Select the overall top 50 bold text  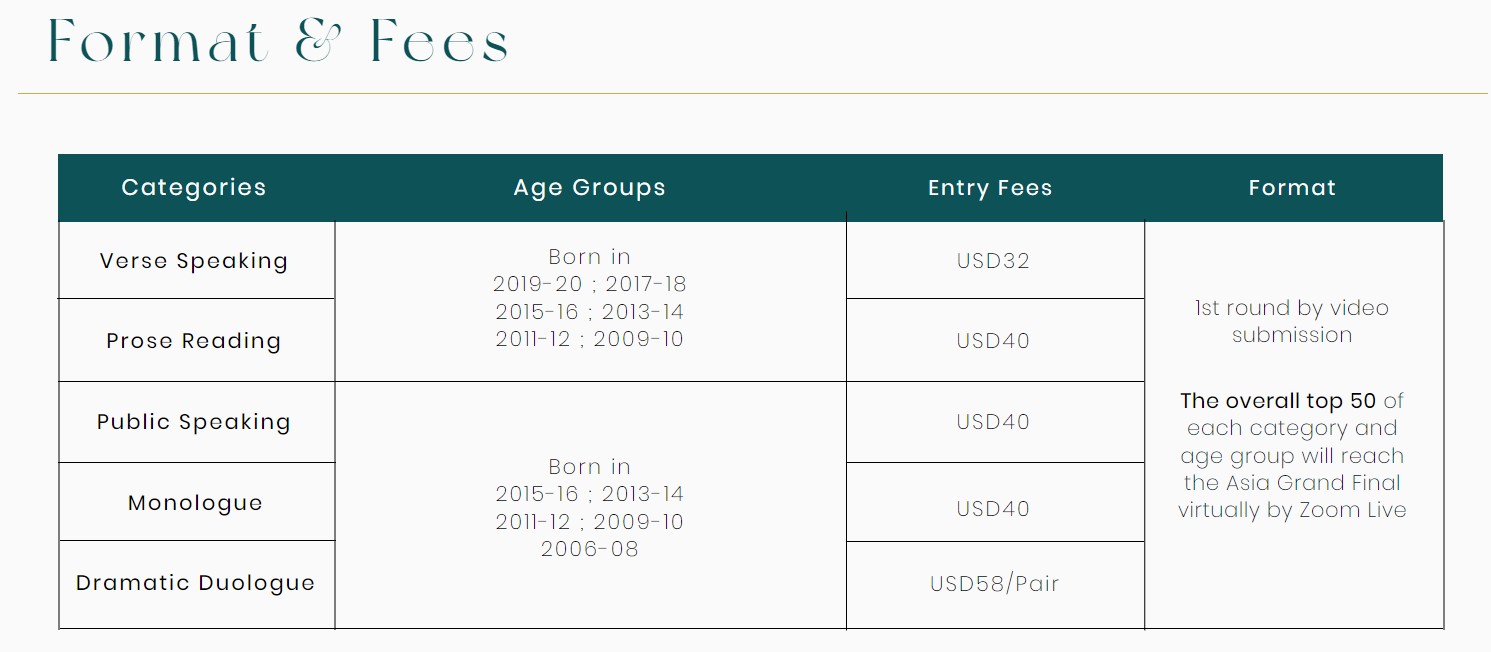point(1278,401)
